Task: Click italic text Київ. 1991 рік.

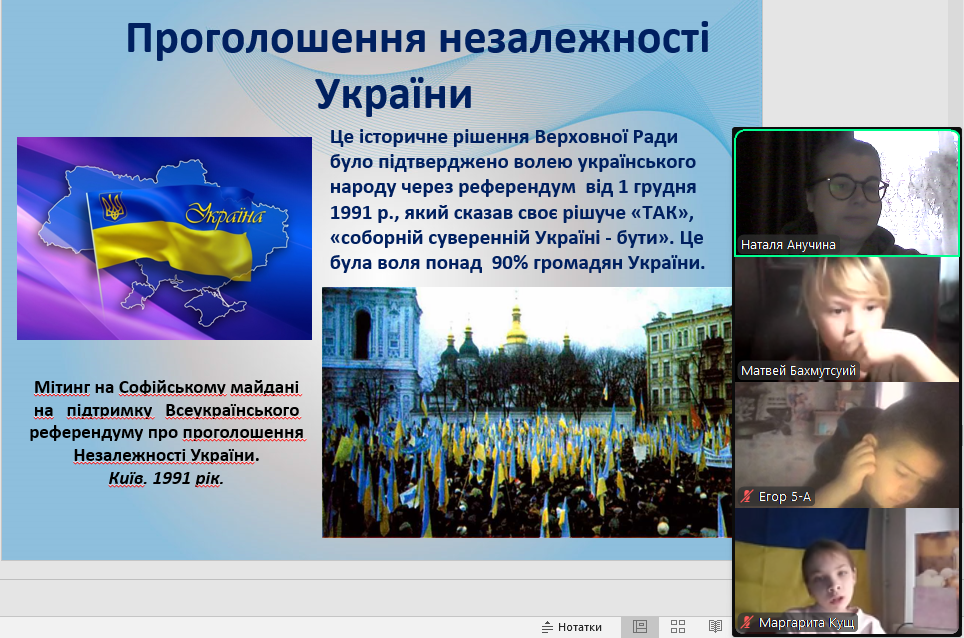Action: (166, 478)
